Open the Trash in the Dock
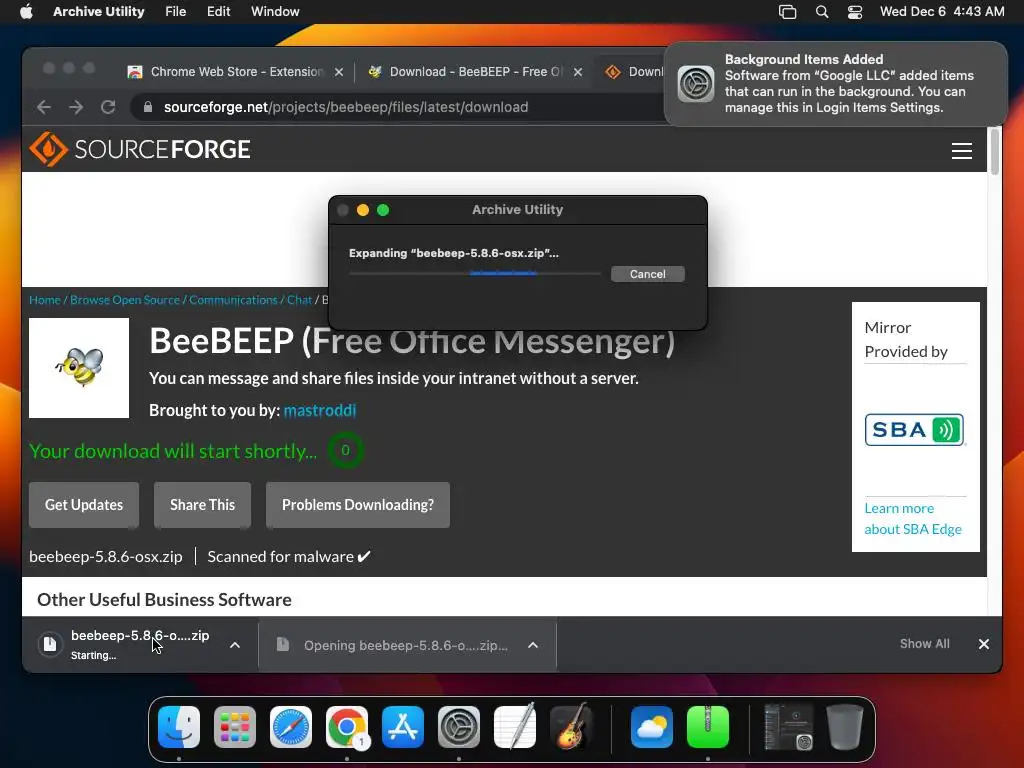Viewport: 1024px width, 768px height. 844,727
